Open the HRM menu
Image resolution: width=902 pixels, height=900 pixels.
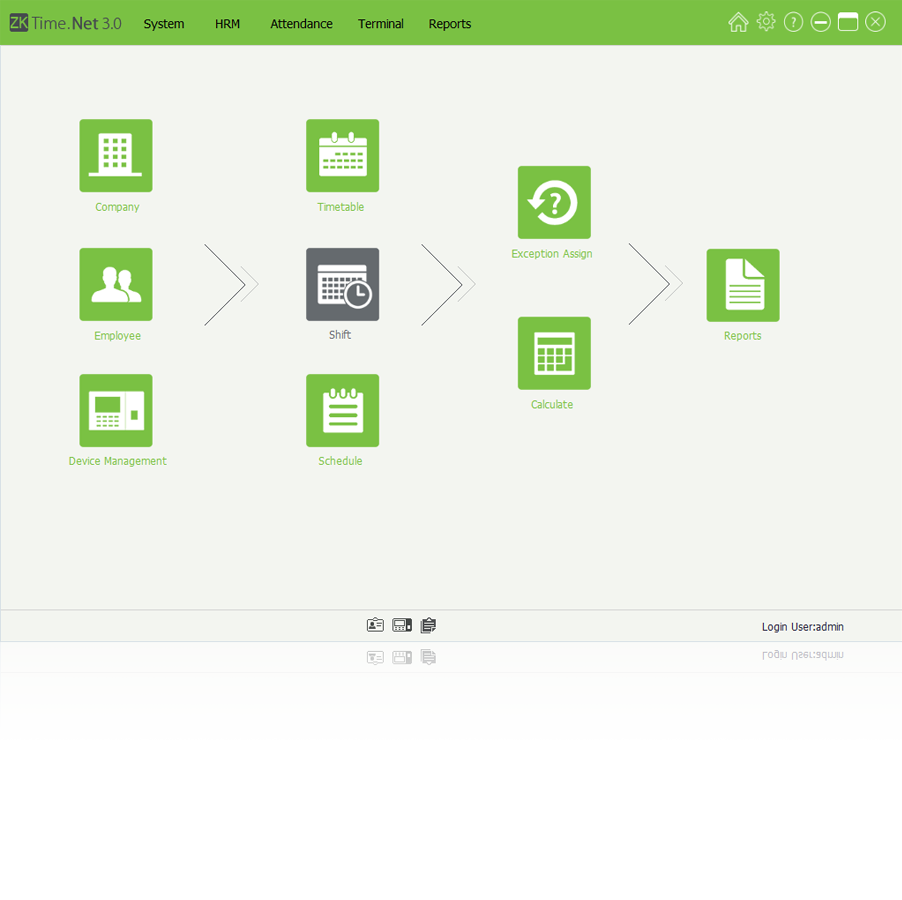click(x=227, y=24)
